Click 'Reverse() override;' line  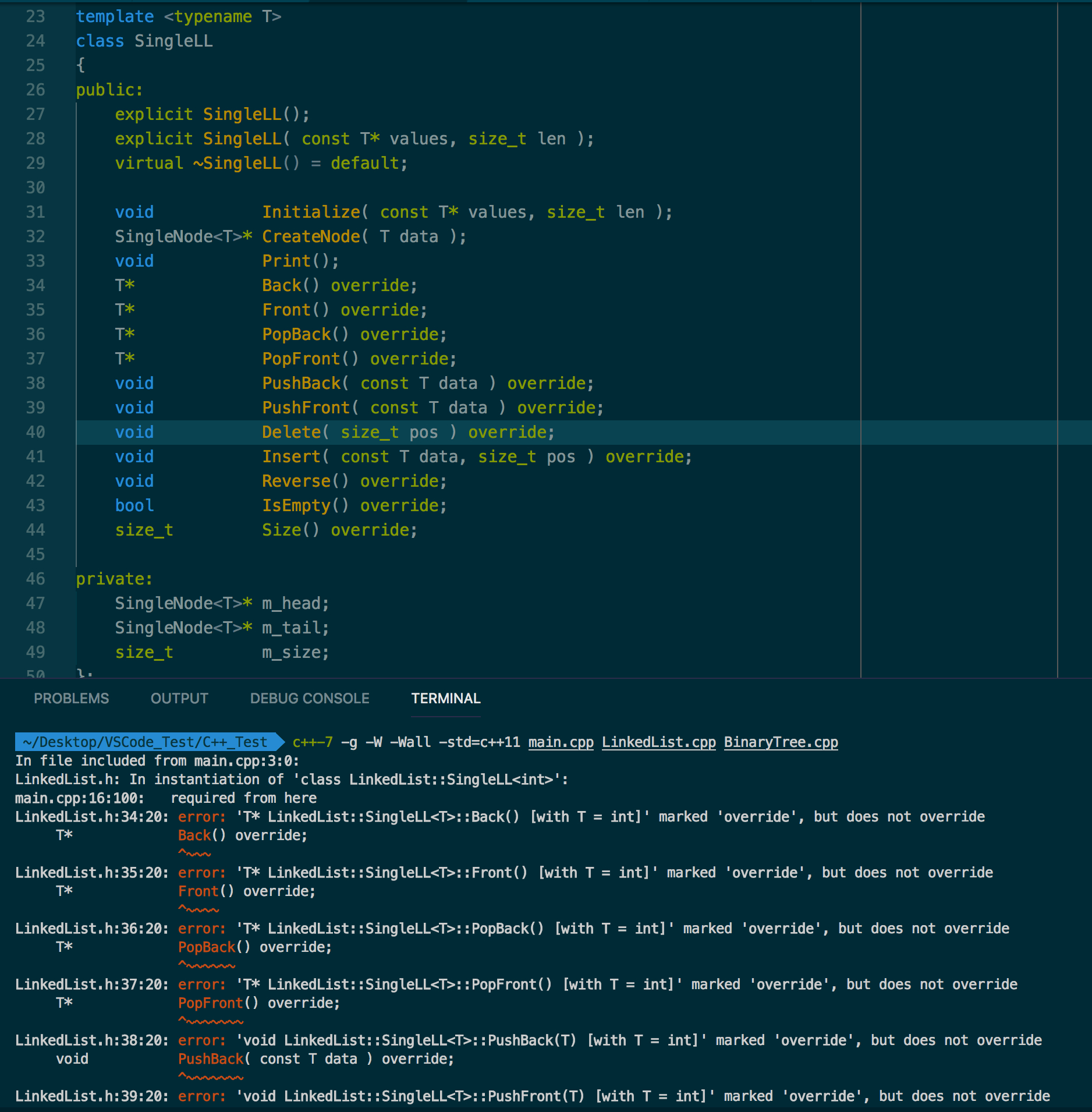tap(354, 481)
